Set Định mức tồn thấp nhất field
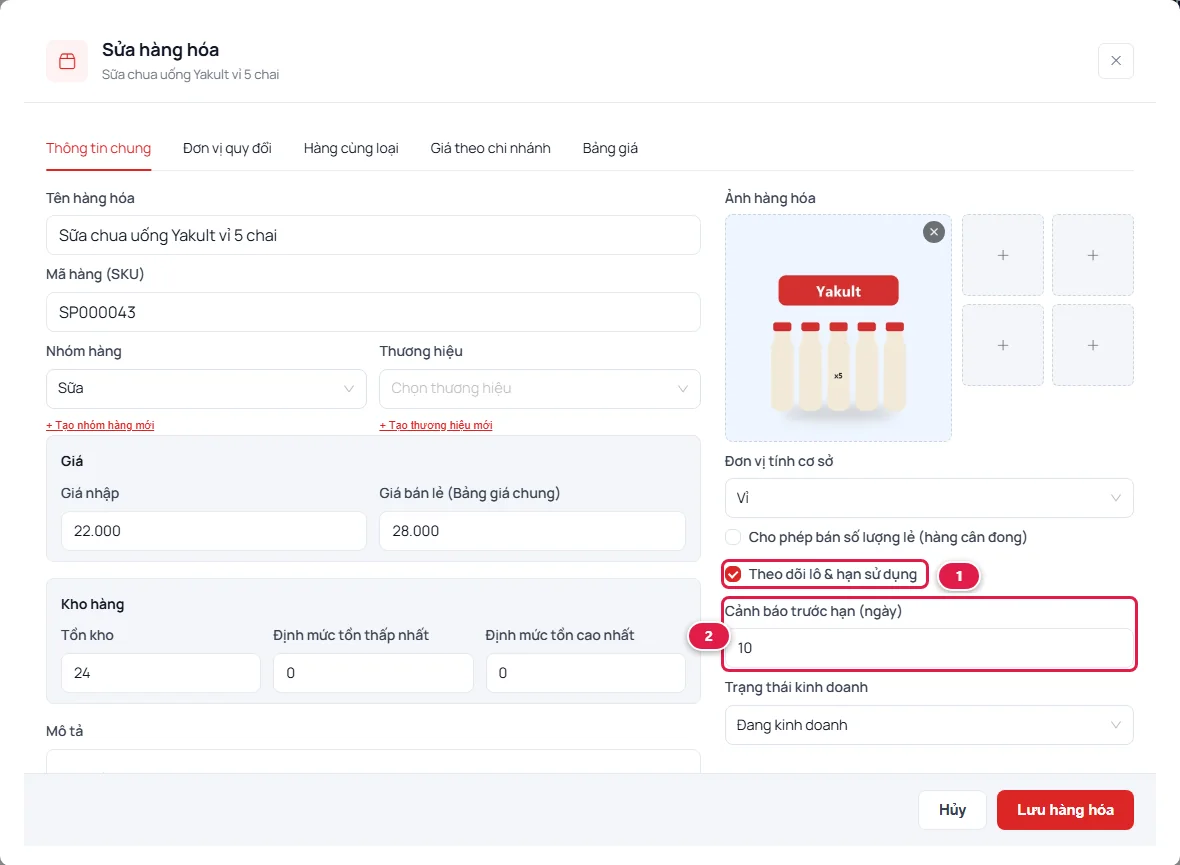Viewport: 1180px width, 865px height. coord(373,673)
